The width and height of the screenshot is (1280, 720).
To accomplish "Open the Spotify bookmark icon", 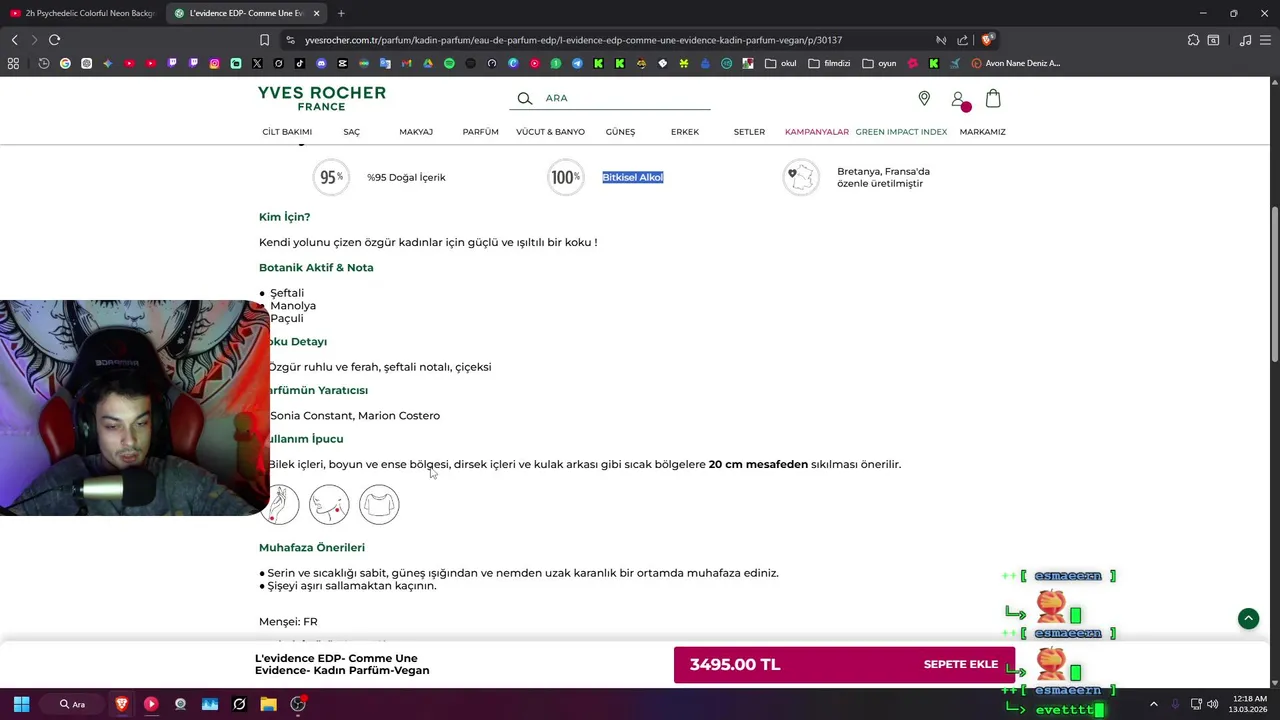I will click(x=449, y=63).
